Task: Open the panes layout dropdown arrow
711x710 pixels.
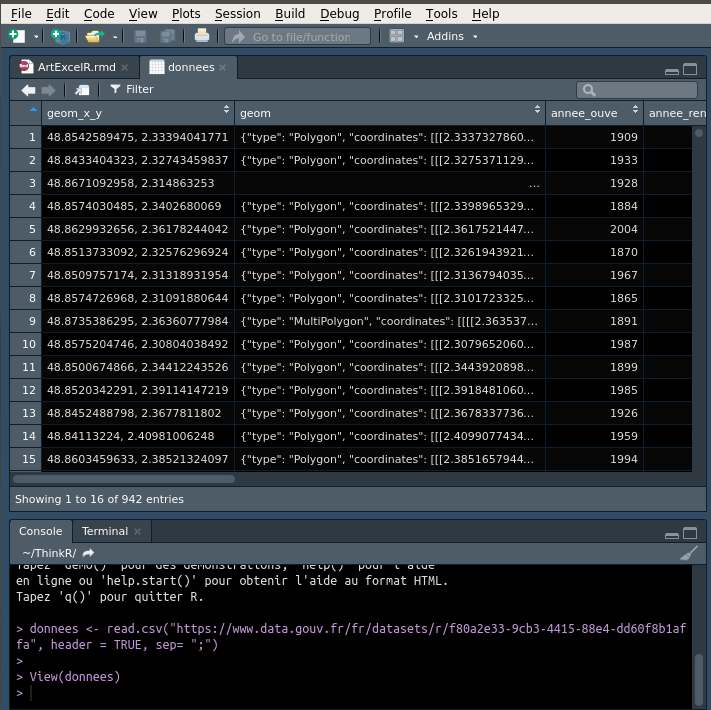Action: (x=416, y=37)
